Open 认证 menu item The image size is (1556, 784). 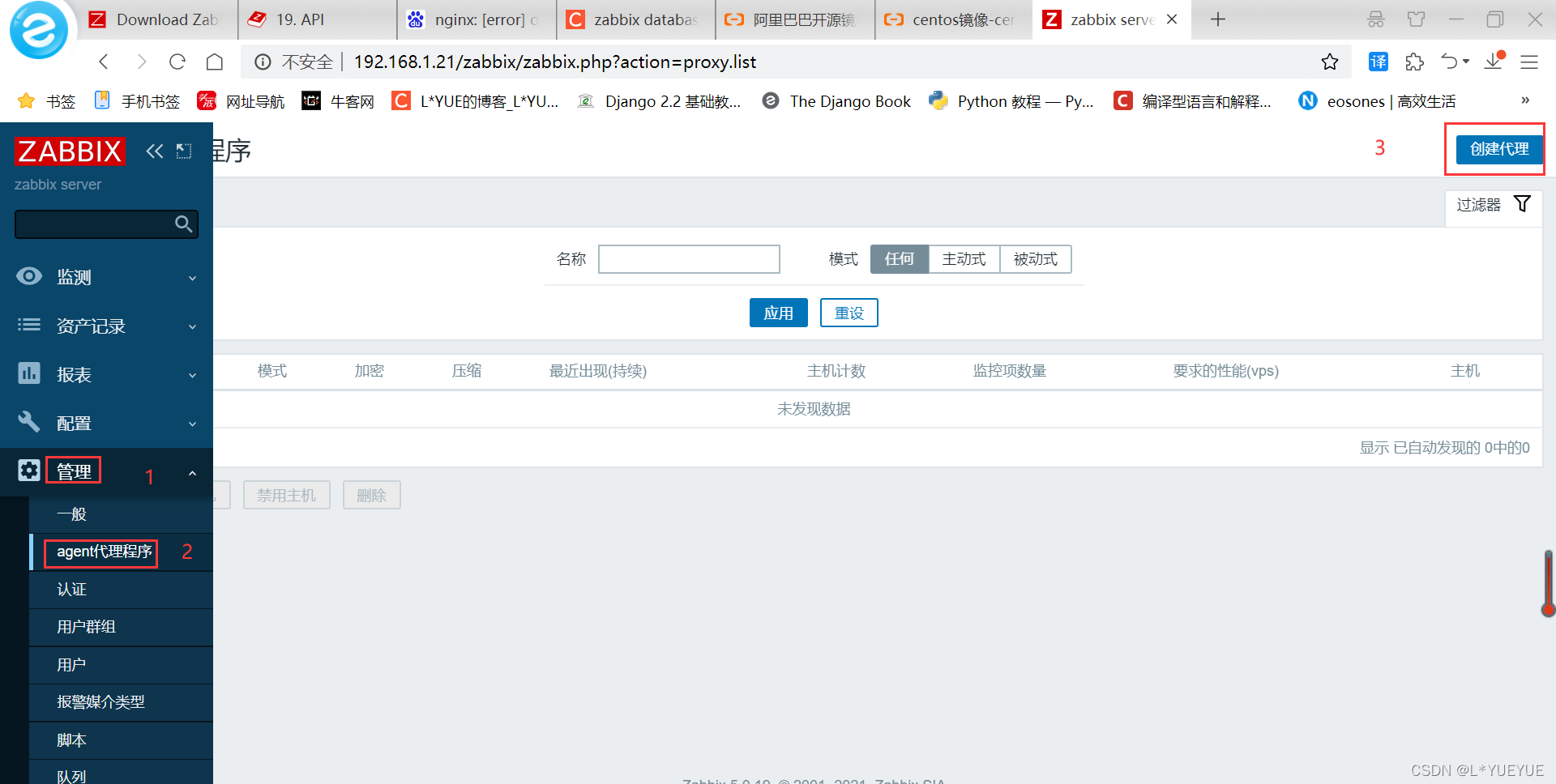point(121,590)
